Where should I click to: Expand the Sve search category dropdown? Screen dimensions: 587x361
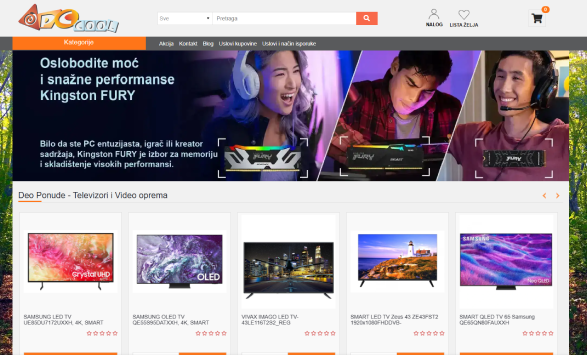click(x=185, y=18)
